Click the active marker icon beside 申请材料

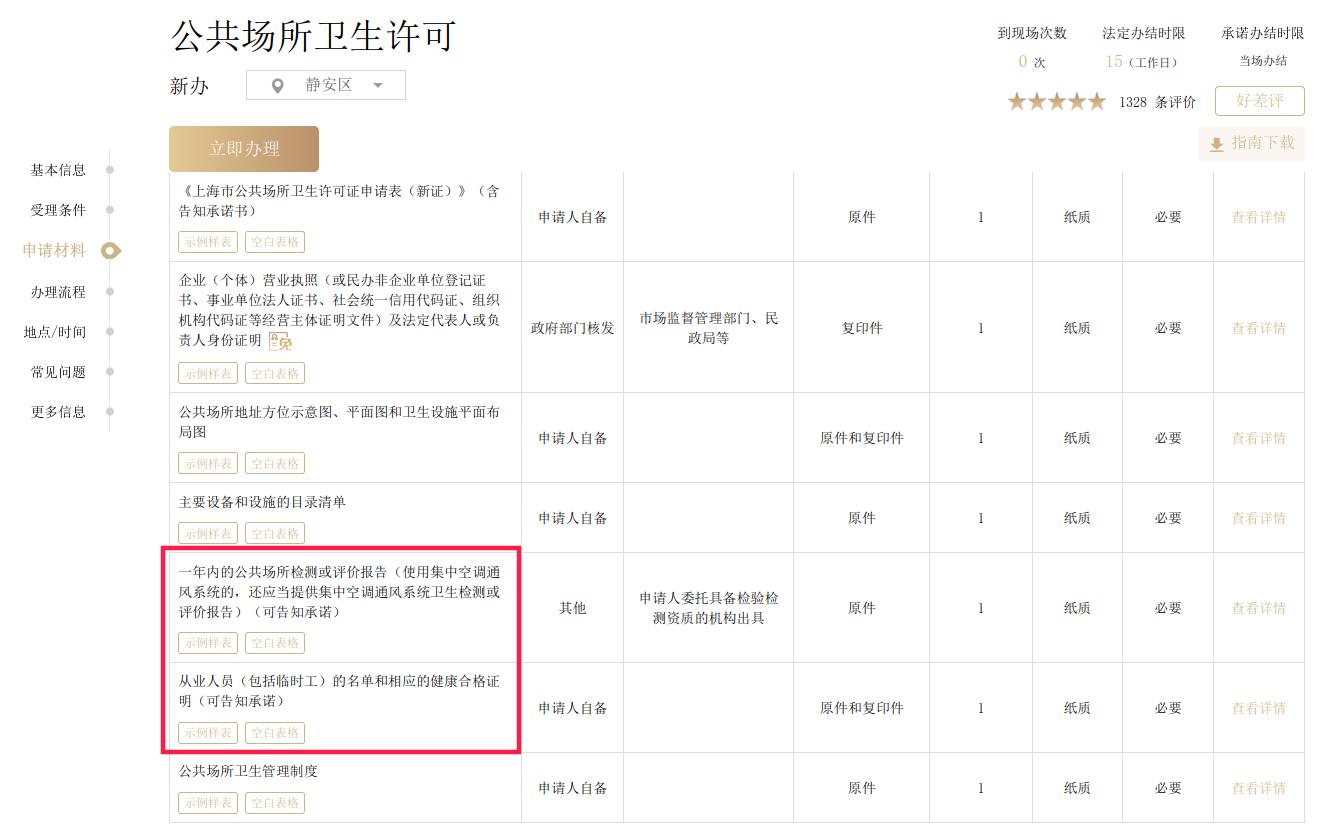coord(111,251)
